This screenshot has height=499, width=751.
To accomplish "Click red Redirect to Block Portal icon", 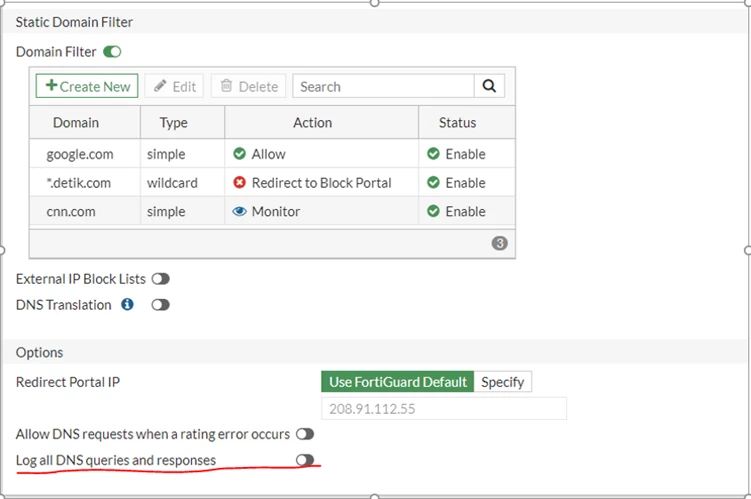I will tap(239, 182).
